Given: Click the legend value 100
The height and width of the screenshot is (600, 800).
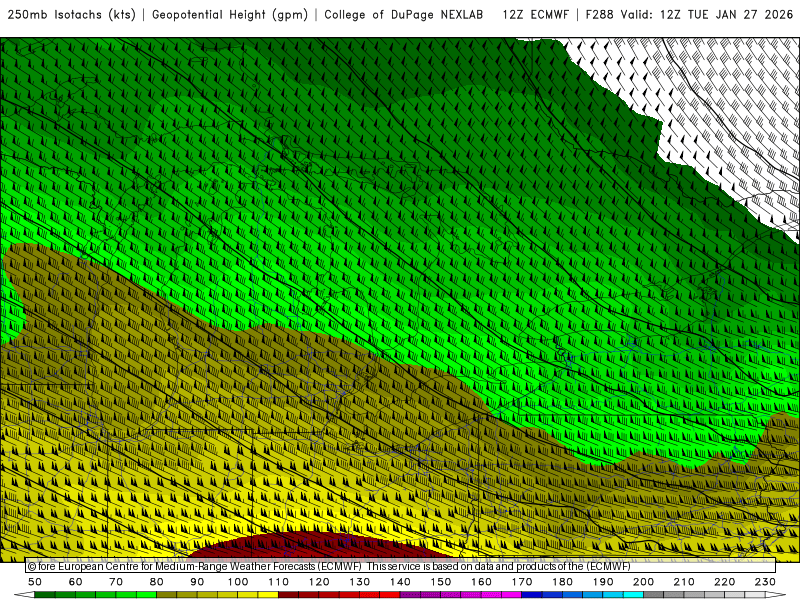Looking at the screenshot, I should coord(238,582).
